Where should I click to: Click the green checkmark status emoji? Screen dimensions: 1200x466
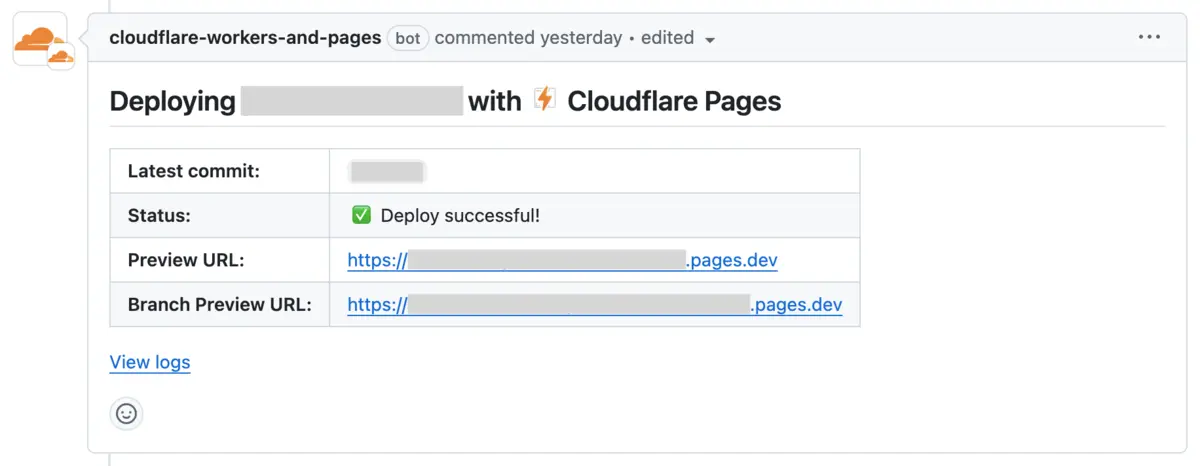[361, 215]
